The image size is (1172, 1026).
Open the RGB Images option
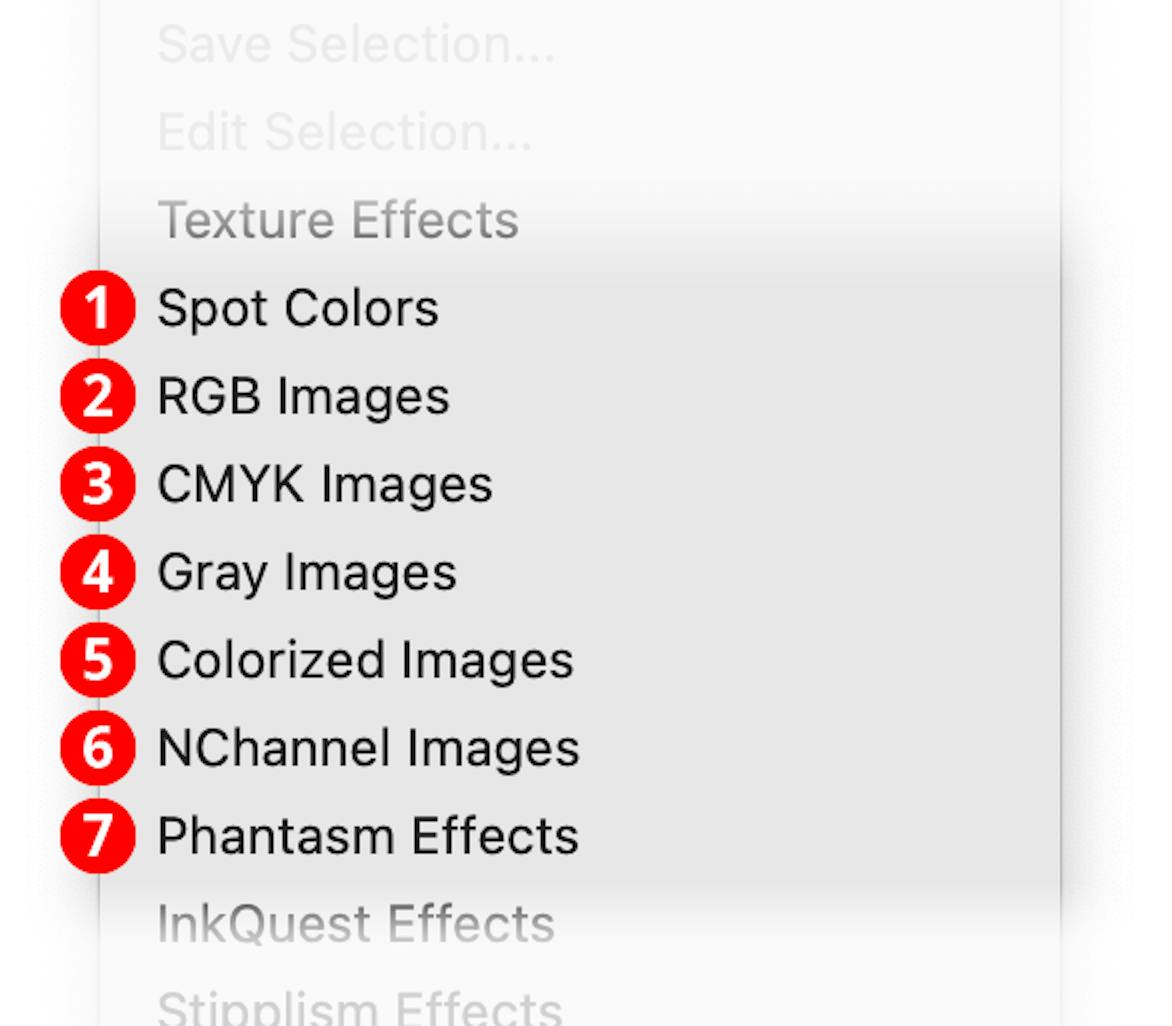point(303,396)
